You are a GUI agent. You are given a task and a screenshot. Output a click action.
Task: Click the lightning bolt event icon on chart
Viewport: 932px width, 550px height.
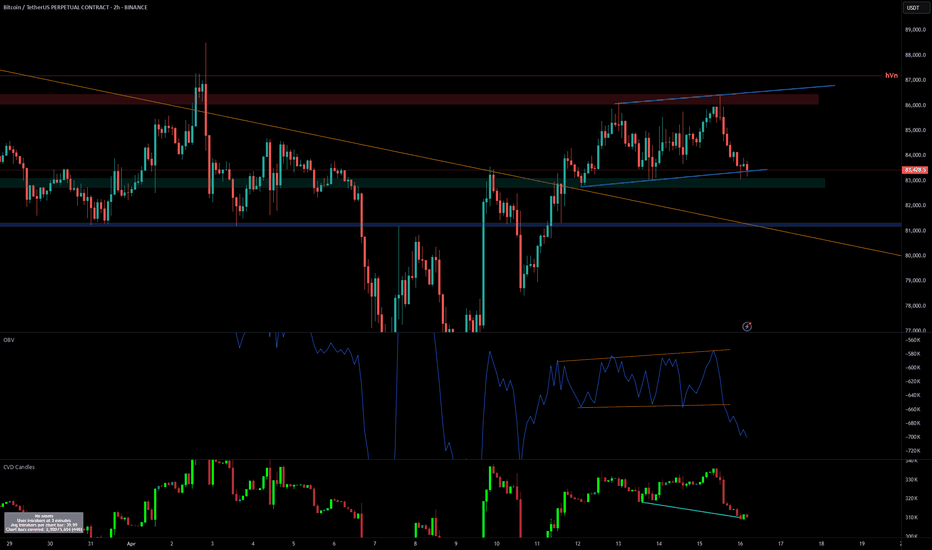point(747,326)
